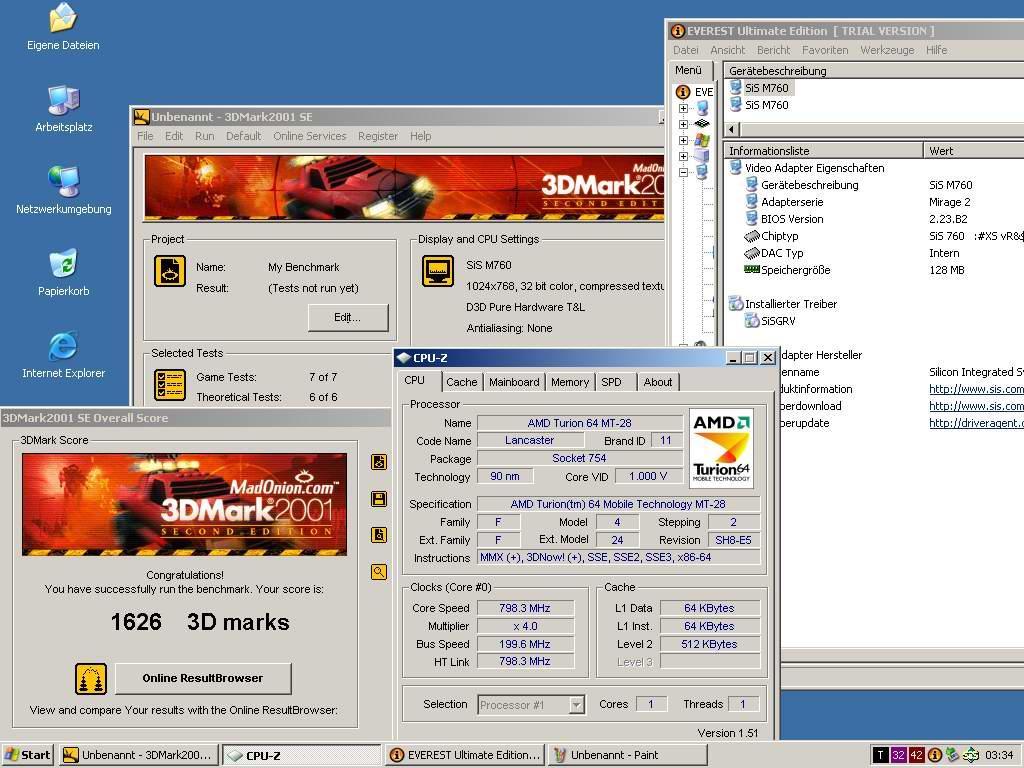This screenshot has height=768, width=1024.
Task: Switch to the Mainboard tab in CPU-Z
Action: coord(514,382)
